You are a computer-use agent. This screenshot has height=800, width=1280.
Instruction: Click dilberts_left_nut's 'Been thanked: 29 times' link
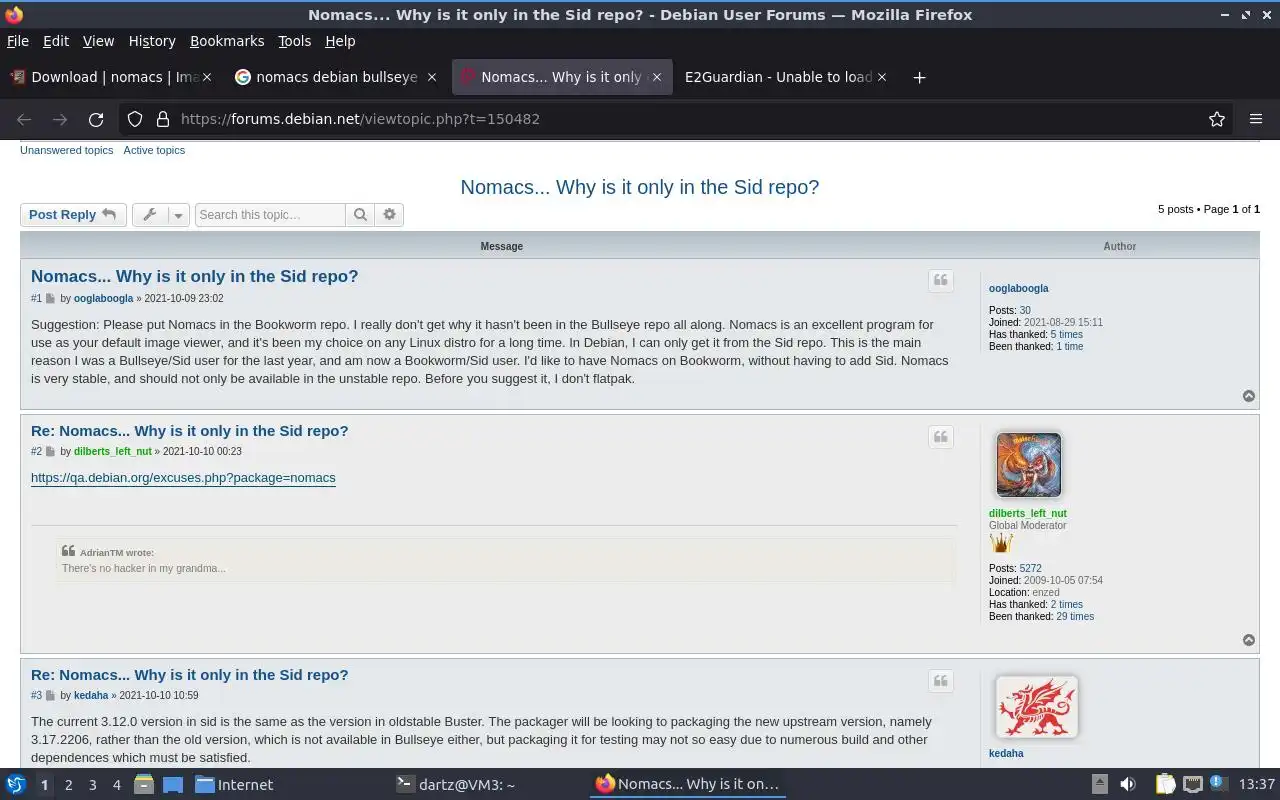coord(1075,617)
